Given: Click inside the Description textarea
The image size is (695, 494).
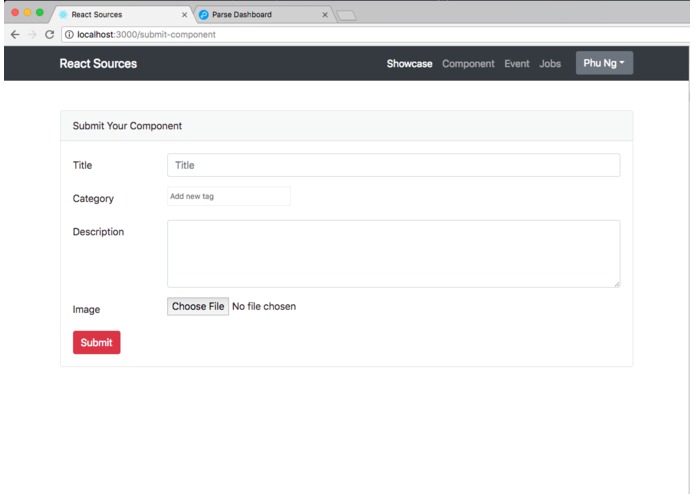Looking at the screenshot, I should [x=394, y=254].
